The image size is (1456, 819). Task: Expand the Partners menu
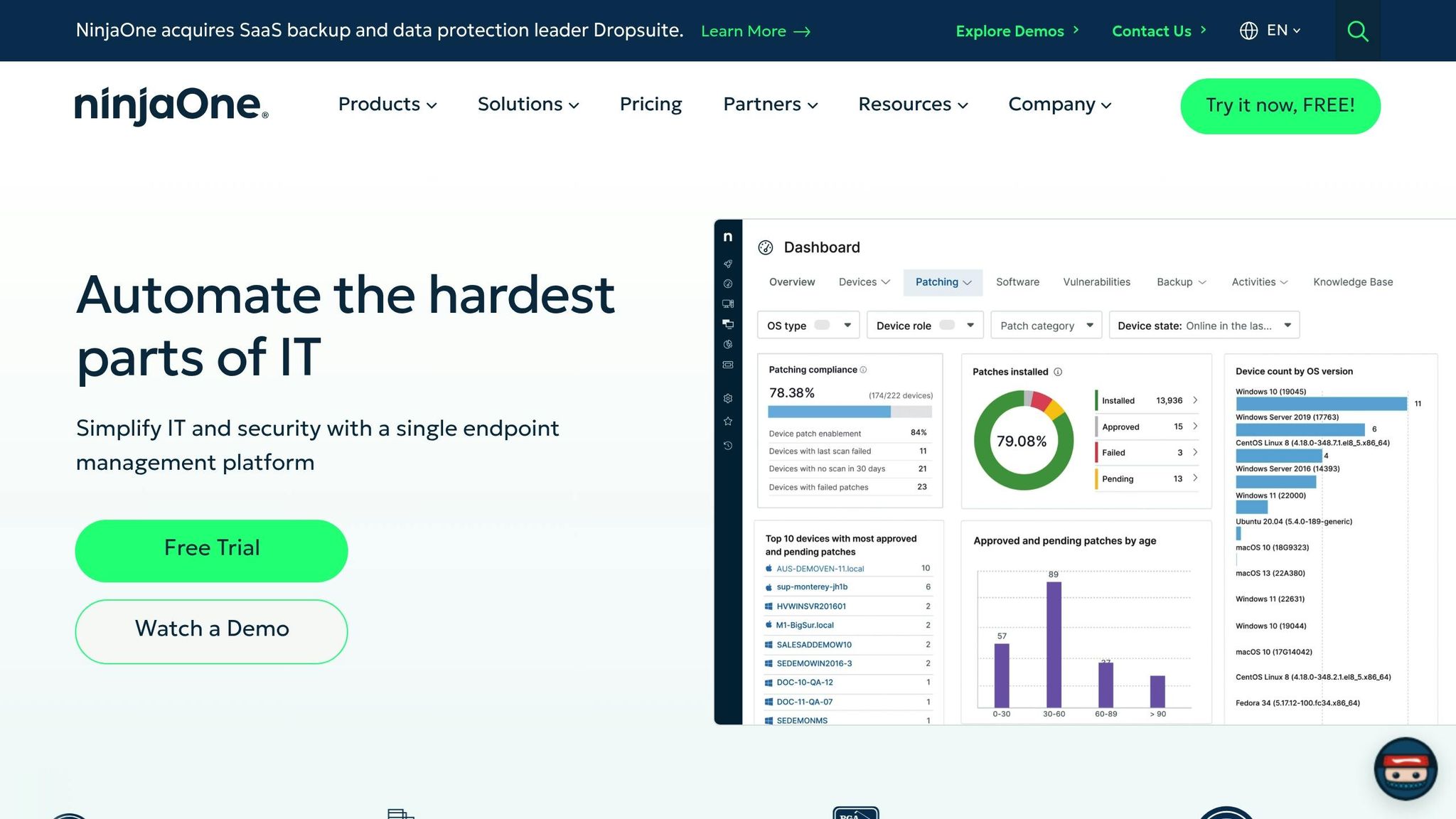[x=771, y=105]
